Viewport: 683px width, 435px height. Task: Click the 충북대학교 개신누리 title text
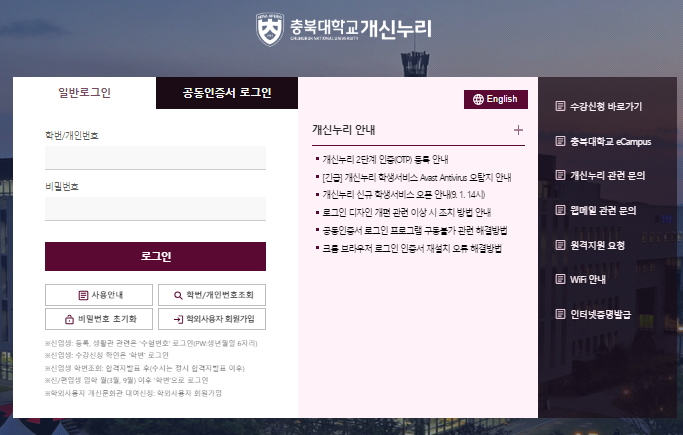(x=361, y=29)
